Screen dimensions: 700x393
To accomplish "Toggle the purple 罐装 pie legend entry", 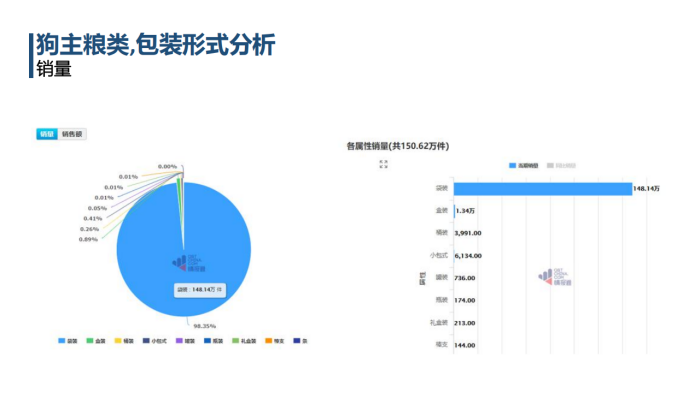I will [x=186, y=341].
